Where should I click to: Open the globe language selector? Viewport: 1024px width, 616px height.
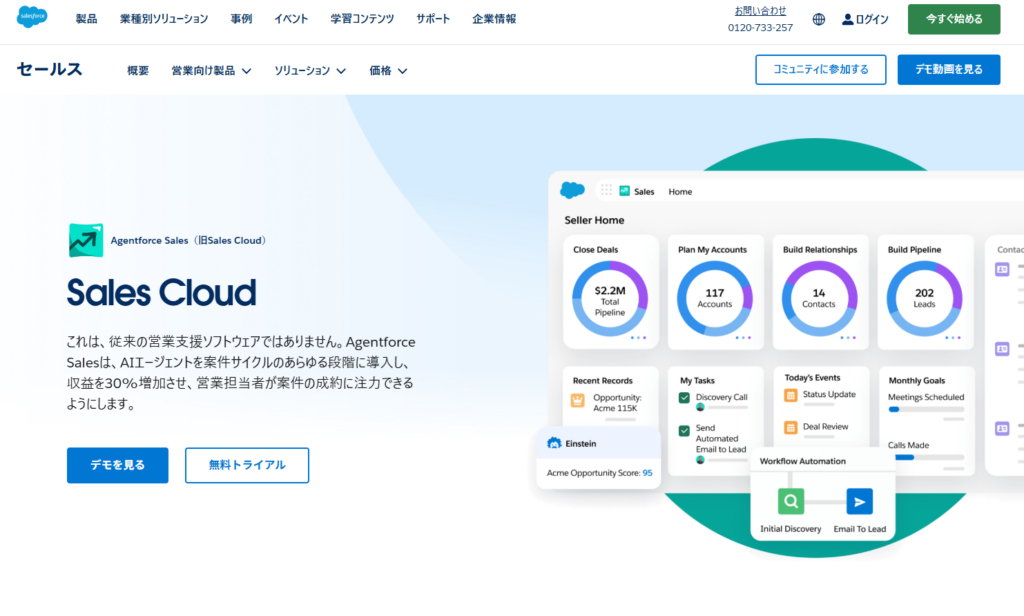(x=818, y=20)
